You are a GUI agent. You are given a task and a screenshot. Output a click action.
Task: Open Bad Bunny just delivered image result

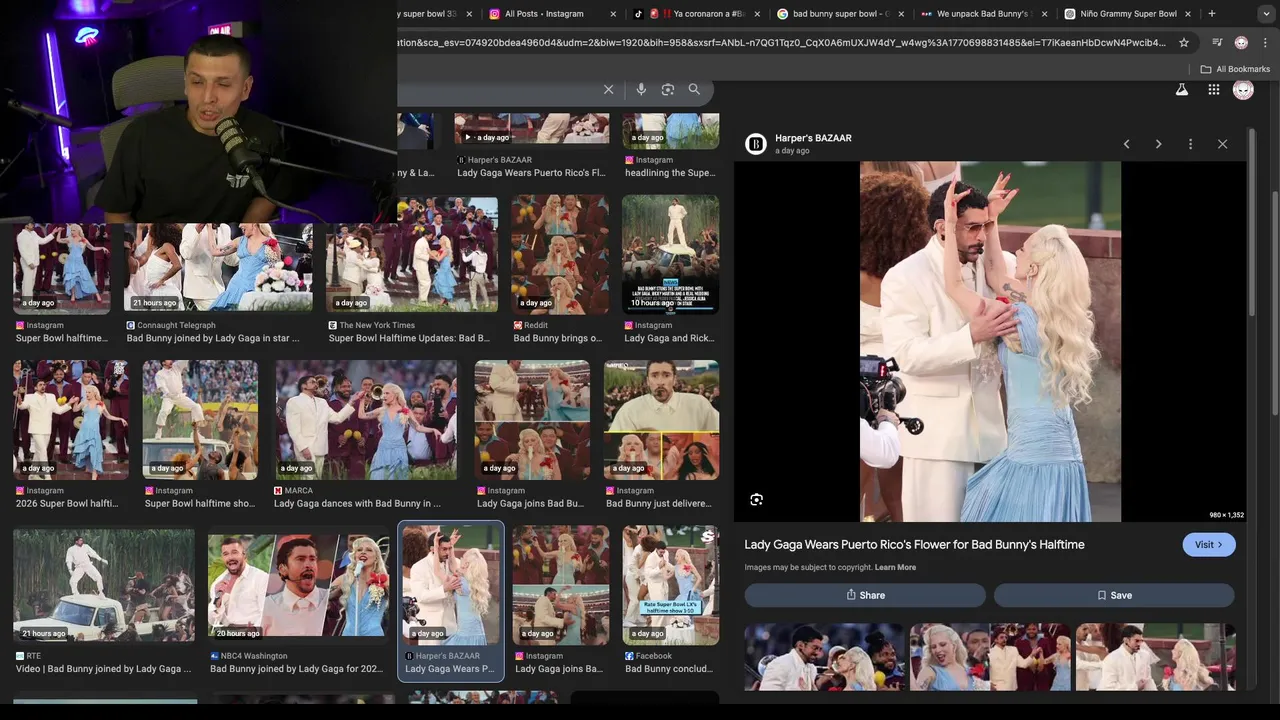pyautogui.click(x=661, y=420)
